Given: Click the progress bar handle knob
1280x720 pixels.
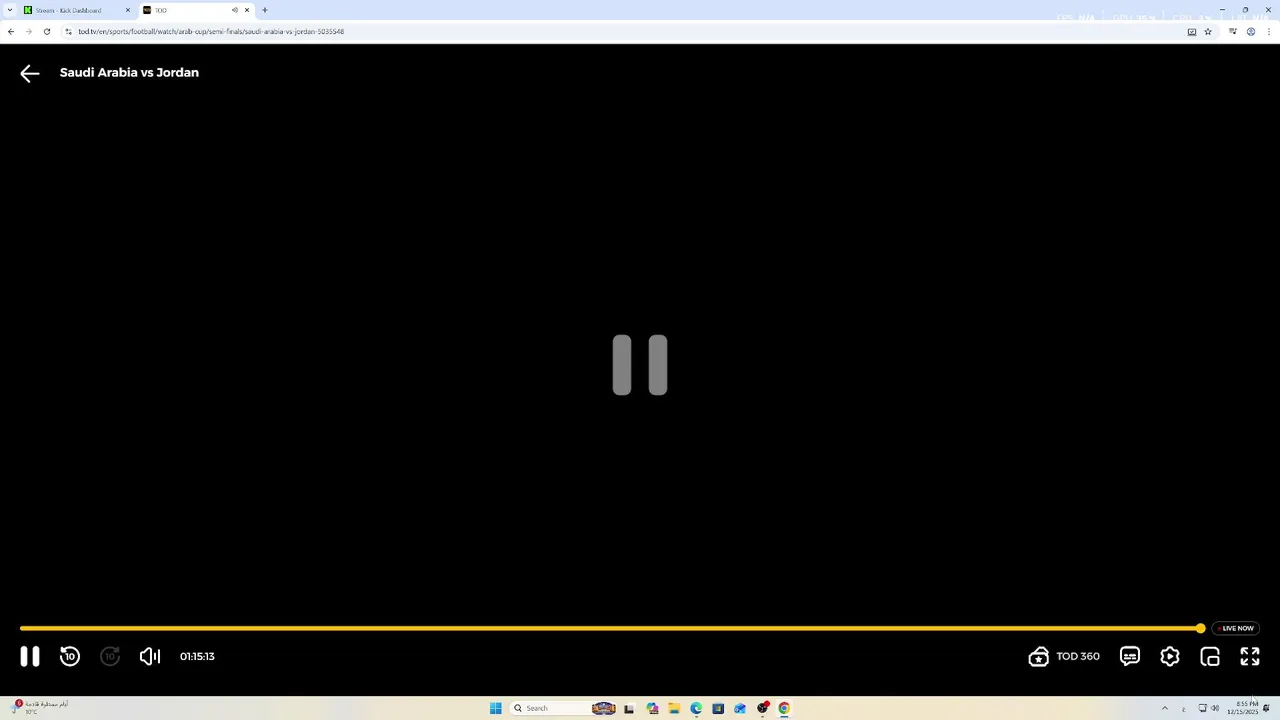Looking at the screenshot, I should coord(1200,628).
